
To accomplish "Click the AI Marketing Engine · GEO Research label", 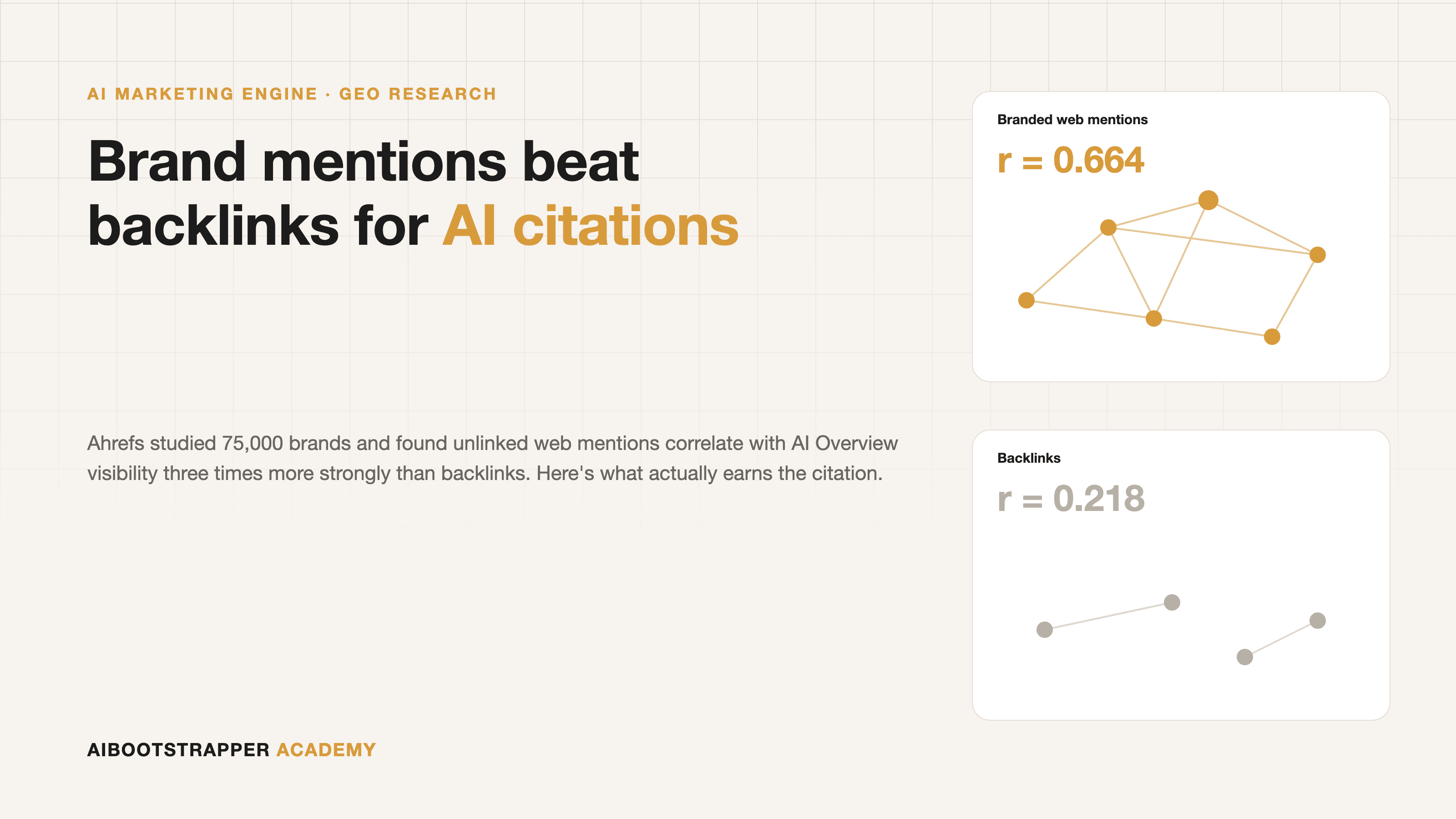I will click(292, 94).
